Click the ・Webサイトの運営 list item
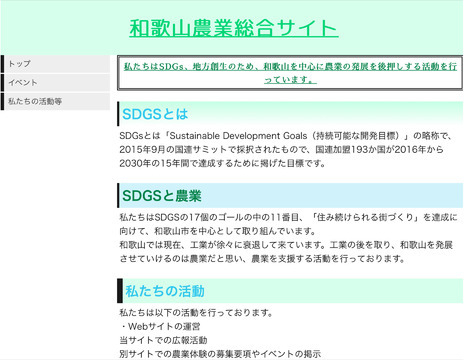Image resolution: width=464 pixels, height=360 pixels. pyautogui.click(x=160, y=326)
